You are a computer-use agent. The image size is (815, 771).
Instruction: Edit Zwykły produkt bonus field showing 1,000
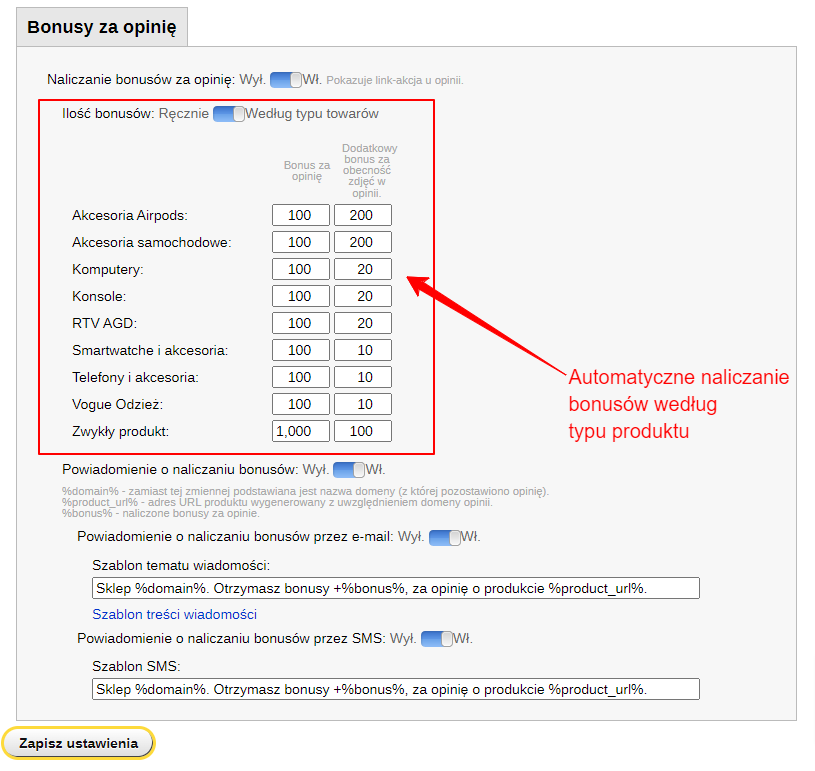300,431
